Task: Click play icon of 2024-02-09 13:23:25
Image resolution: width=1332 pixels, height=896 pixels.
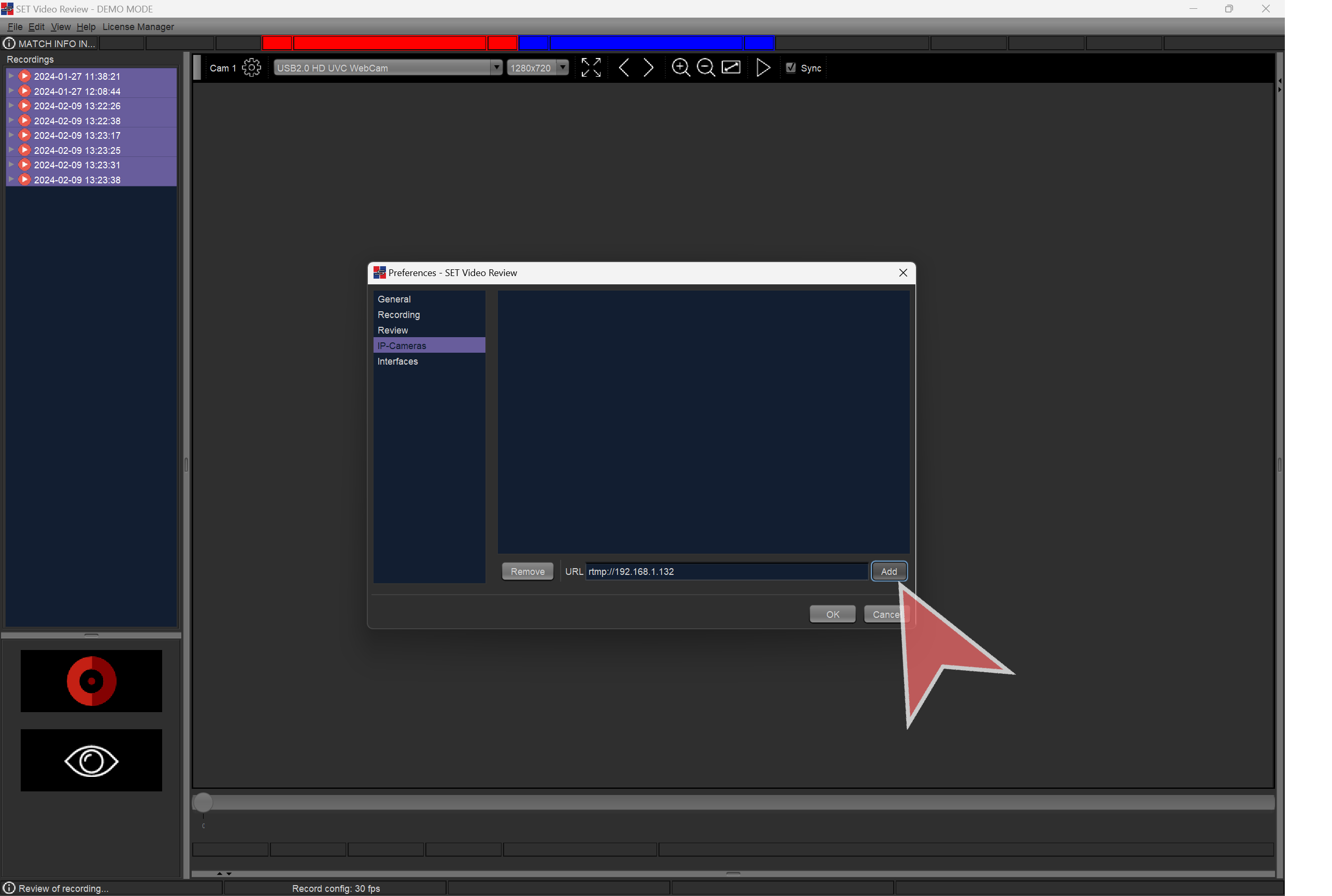Action: click(x=24, y=150)
